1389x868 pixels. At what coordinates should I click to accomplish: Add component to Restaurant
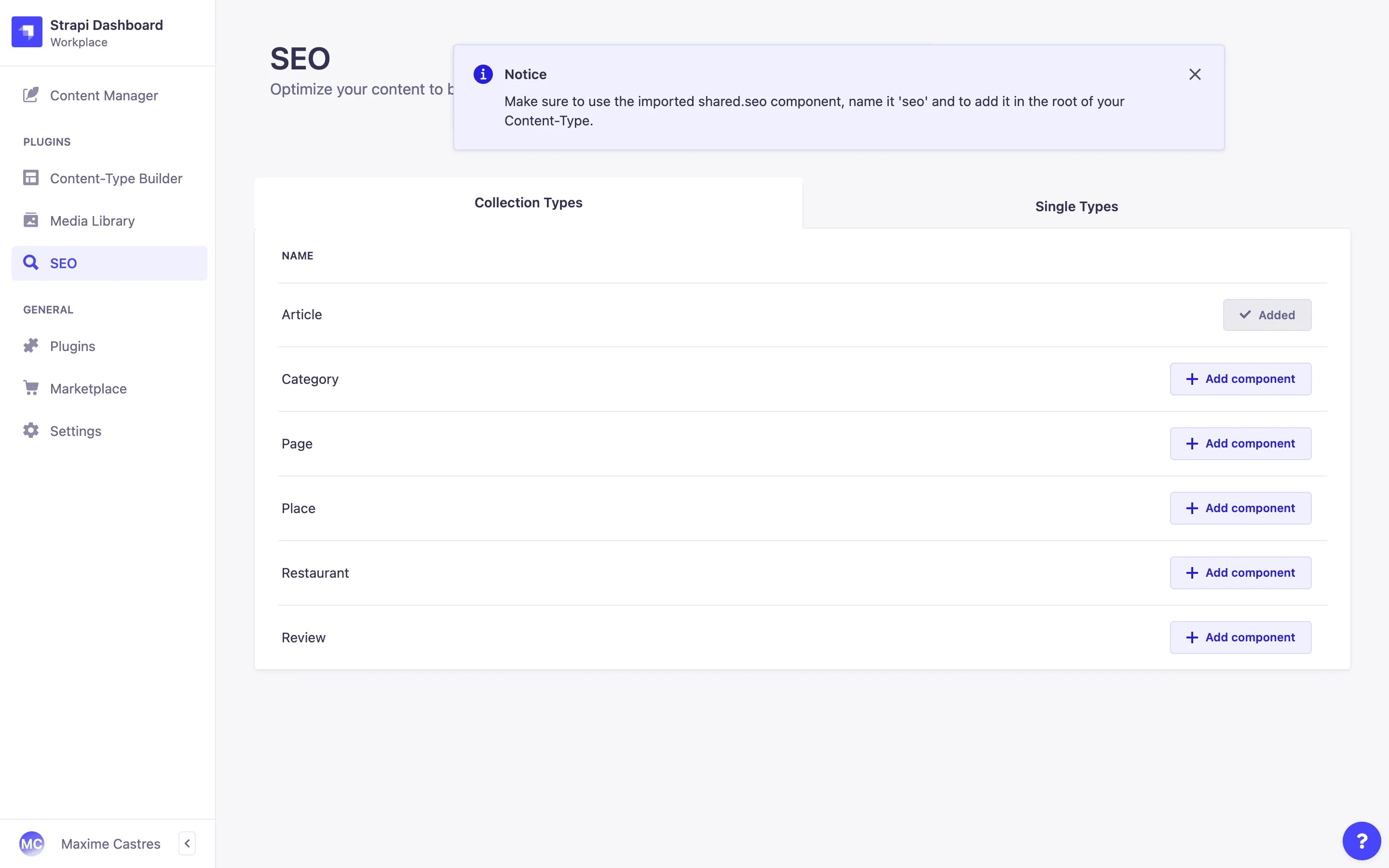(1240, 573)
